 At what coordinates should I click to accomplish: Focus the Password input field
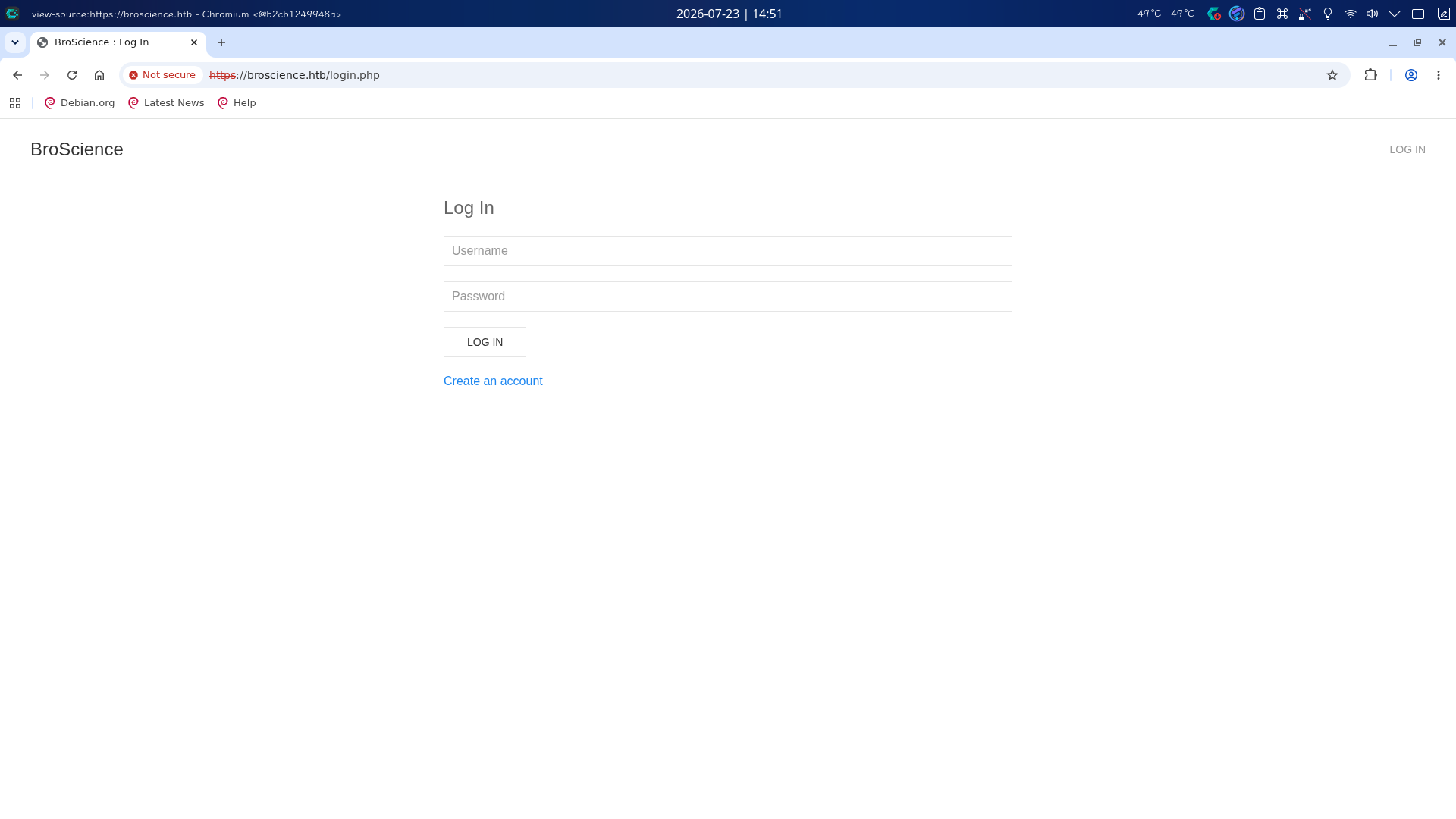point(728,297)
